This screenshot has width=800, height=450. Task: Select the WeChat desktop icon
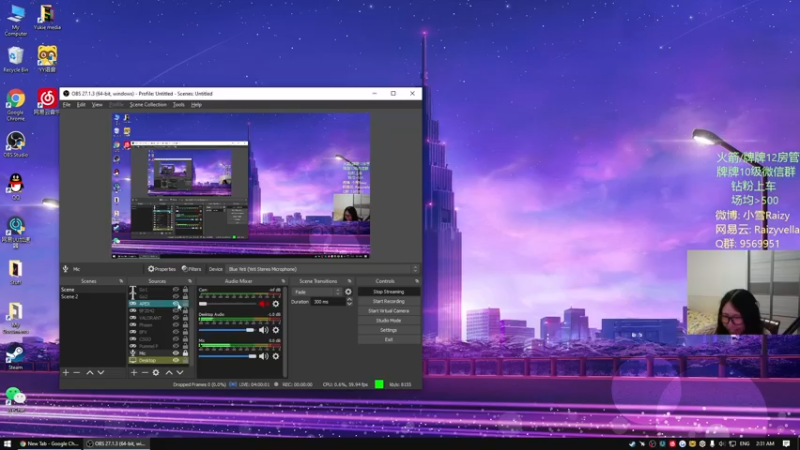(16, 399)
